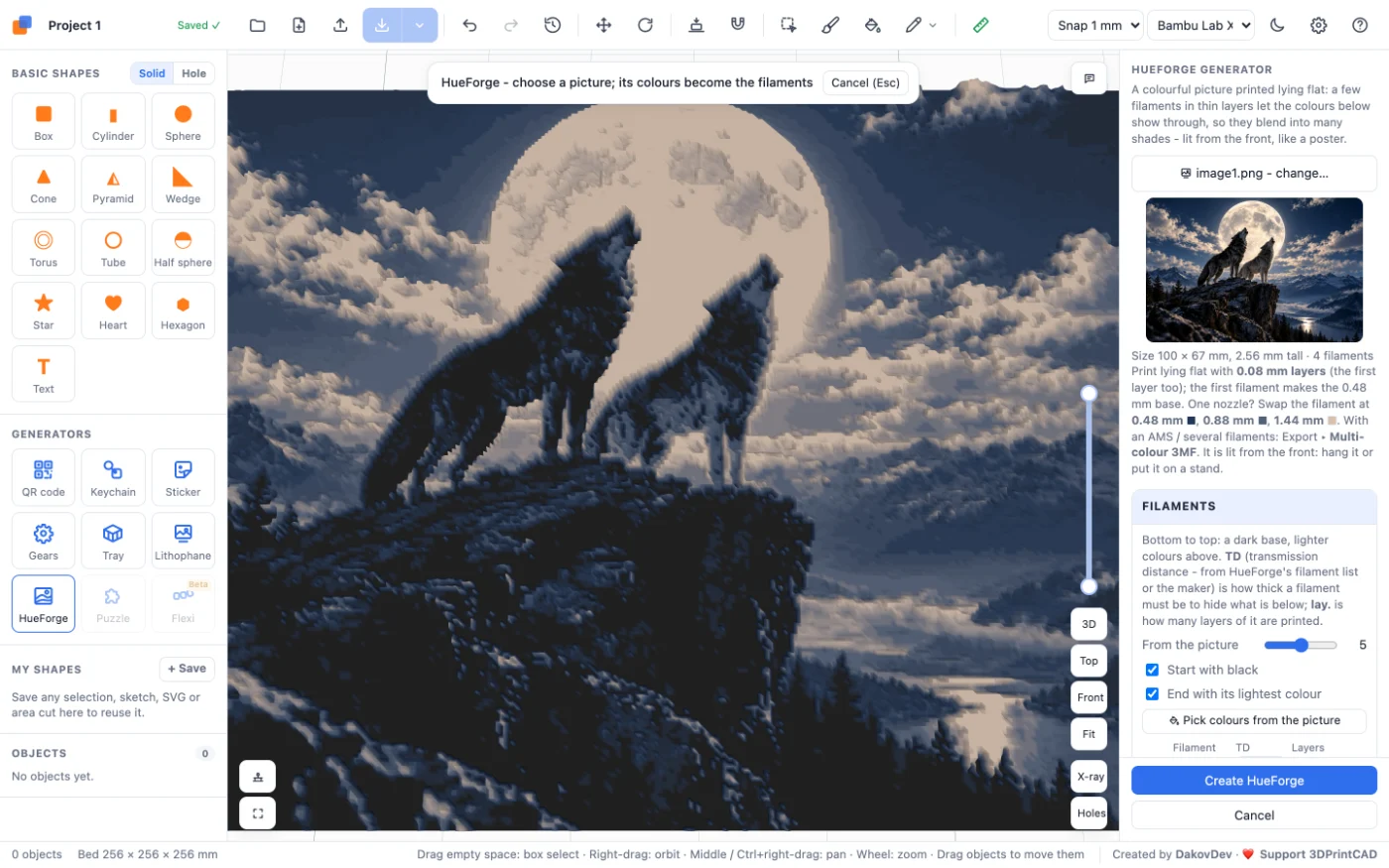Activate the green ruler measure tool

point(980,25)
